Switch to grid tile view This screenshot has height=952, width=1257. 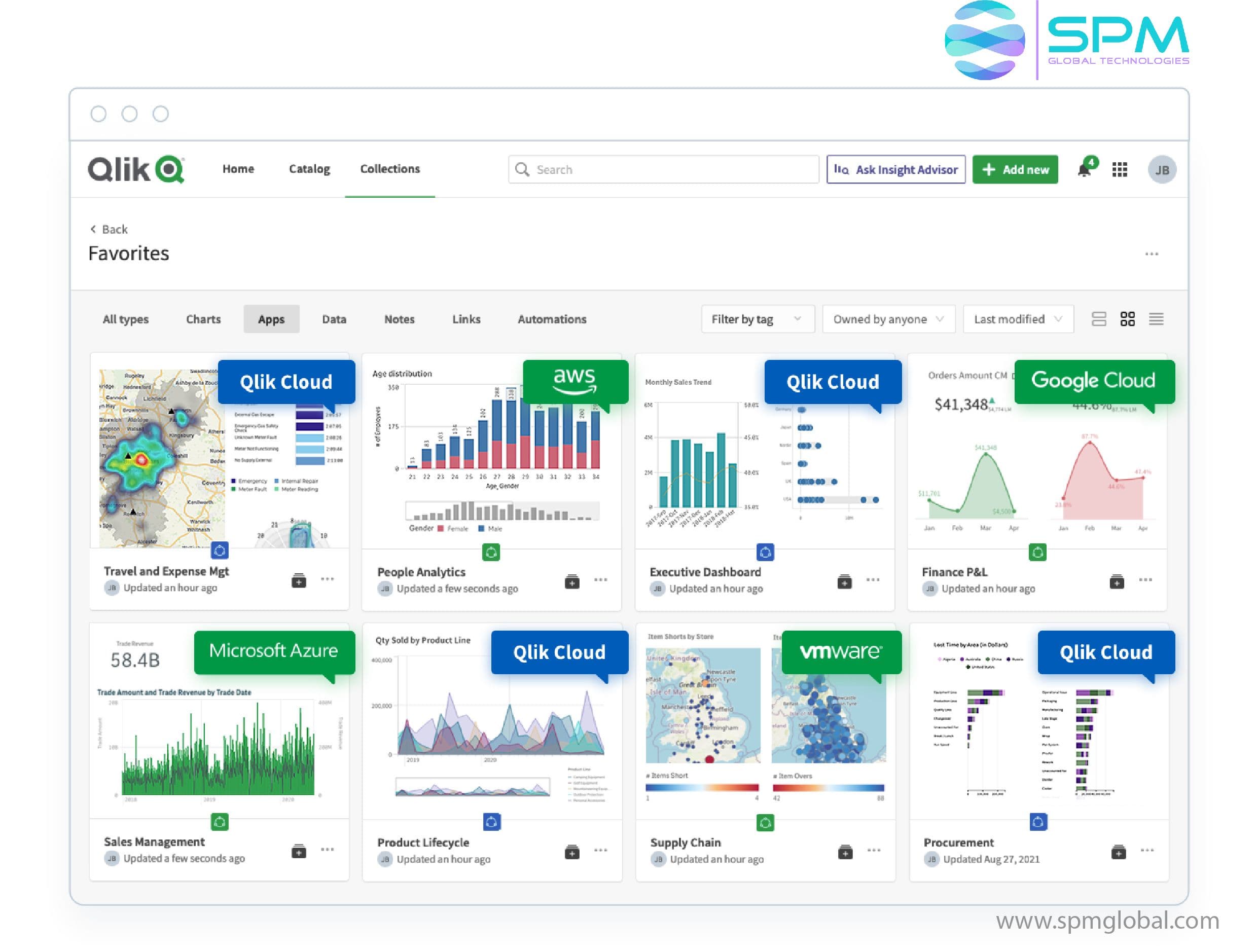(x=1127, y=319)
